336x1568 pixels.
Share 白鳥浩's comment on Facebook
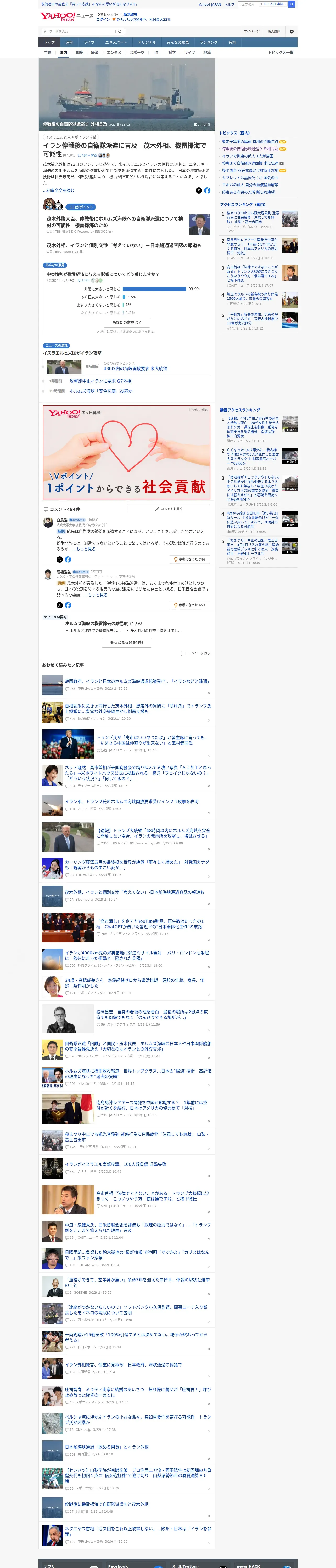[68, 560]
